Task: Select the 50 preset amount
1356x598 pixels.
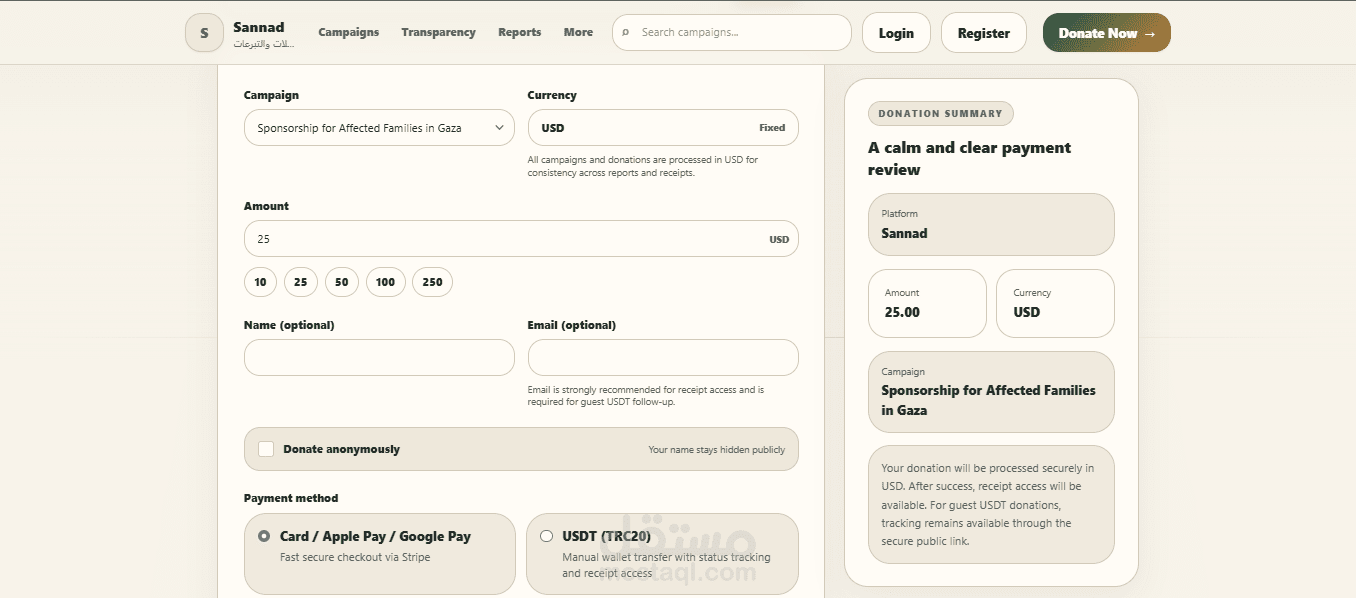Action: pyautogui.click(x=342, y=282)
